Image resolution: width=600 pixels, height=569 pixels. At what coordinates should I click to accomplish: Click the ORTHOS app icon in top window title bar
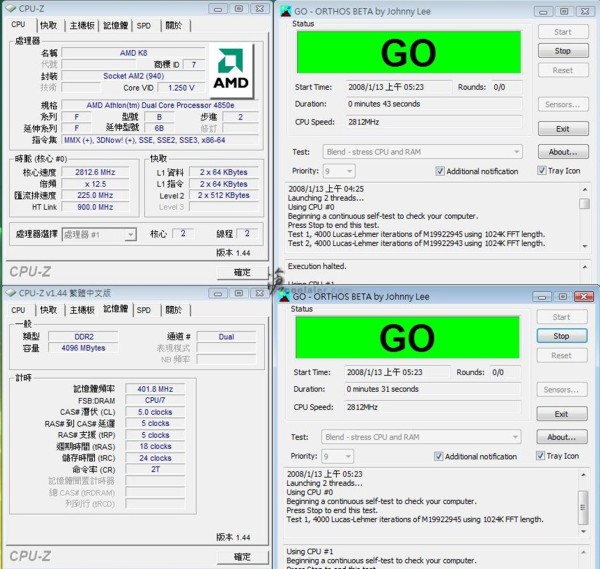[286, 11]
